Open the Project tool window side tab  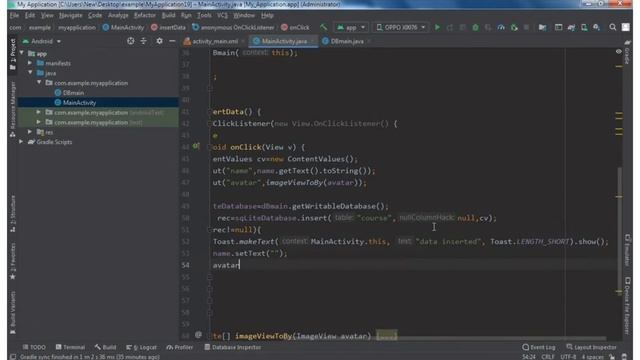(13, 54)
